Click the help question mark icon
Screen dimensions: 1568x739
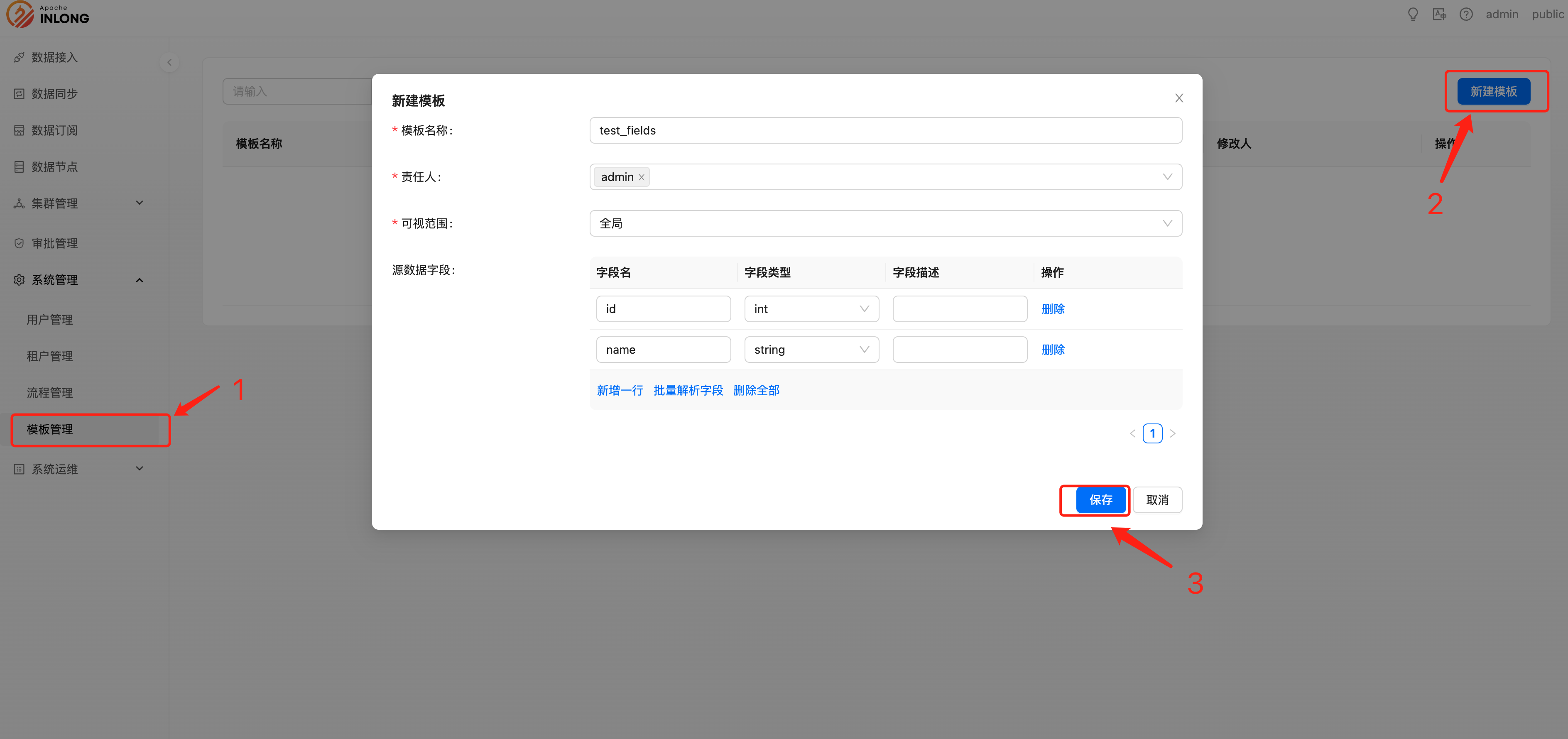click(x=1466, y=14)
